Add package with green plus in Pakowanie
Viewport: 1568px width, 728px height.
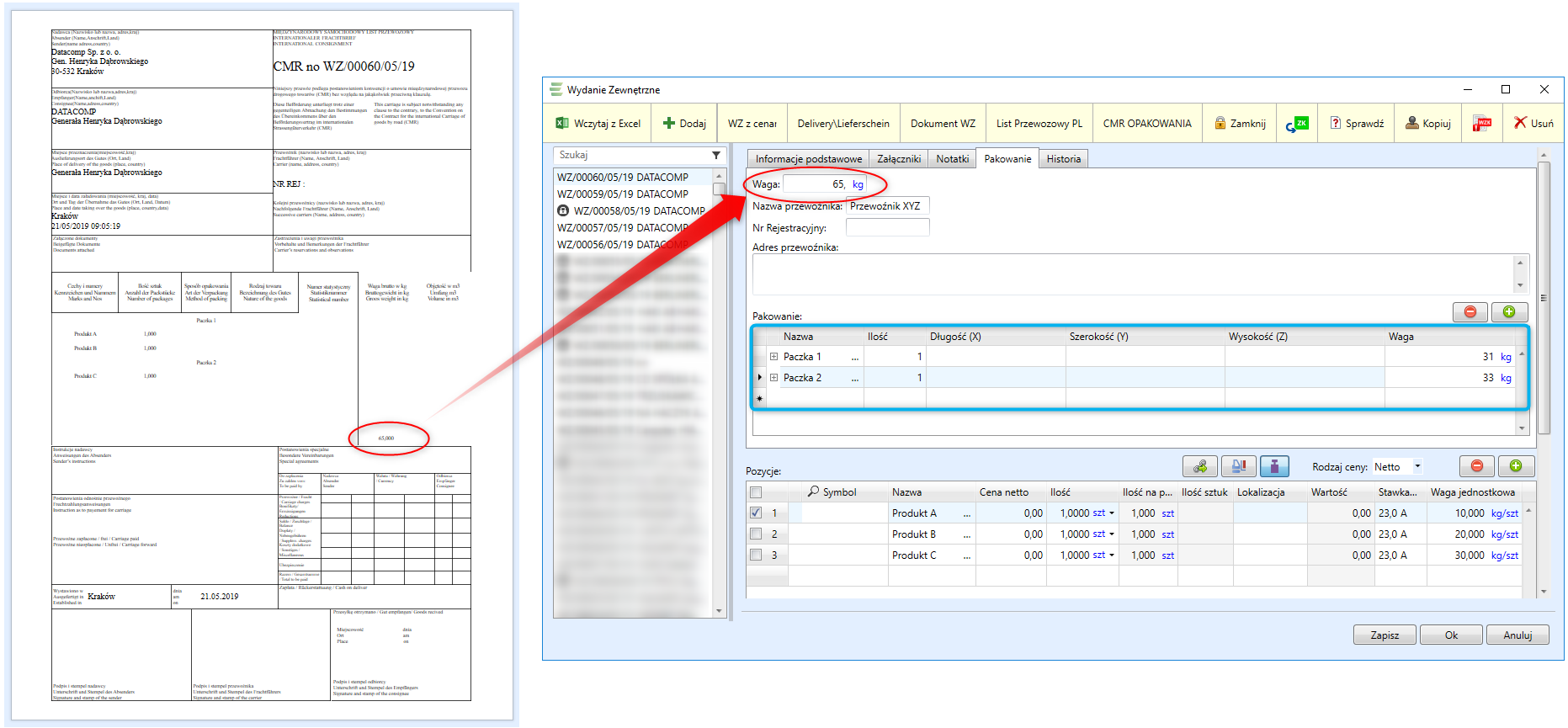(x=1509, y=312)
